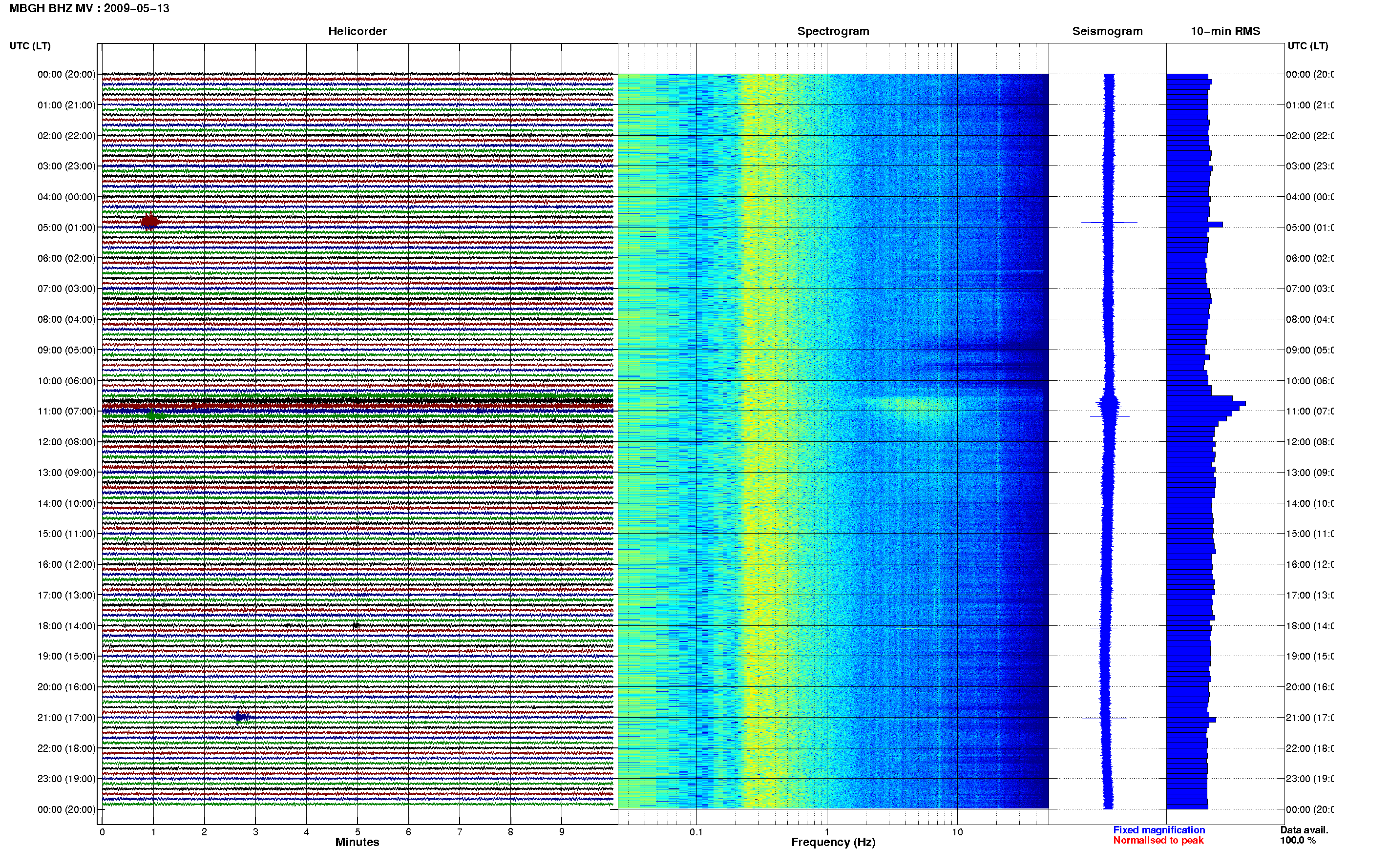Click the right 'UTC (LT)' axis label
The height and width of the screenshot is (868, 1389).
(1307, 46)
